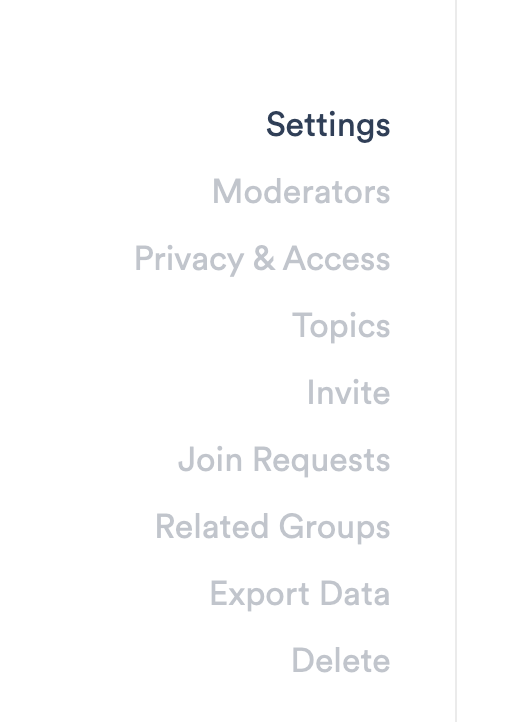Open the Settings menu item
Screen dimensions: 510x722
click(x=328, y=125)
